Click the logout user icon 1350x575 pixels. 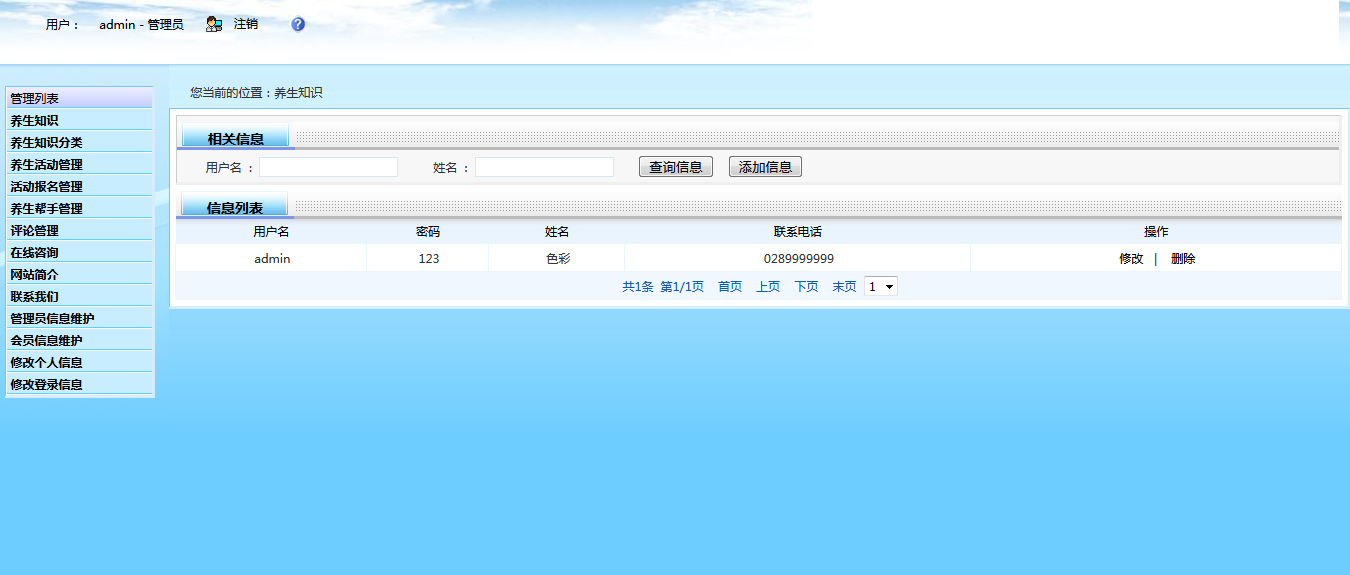coord(214,24)
